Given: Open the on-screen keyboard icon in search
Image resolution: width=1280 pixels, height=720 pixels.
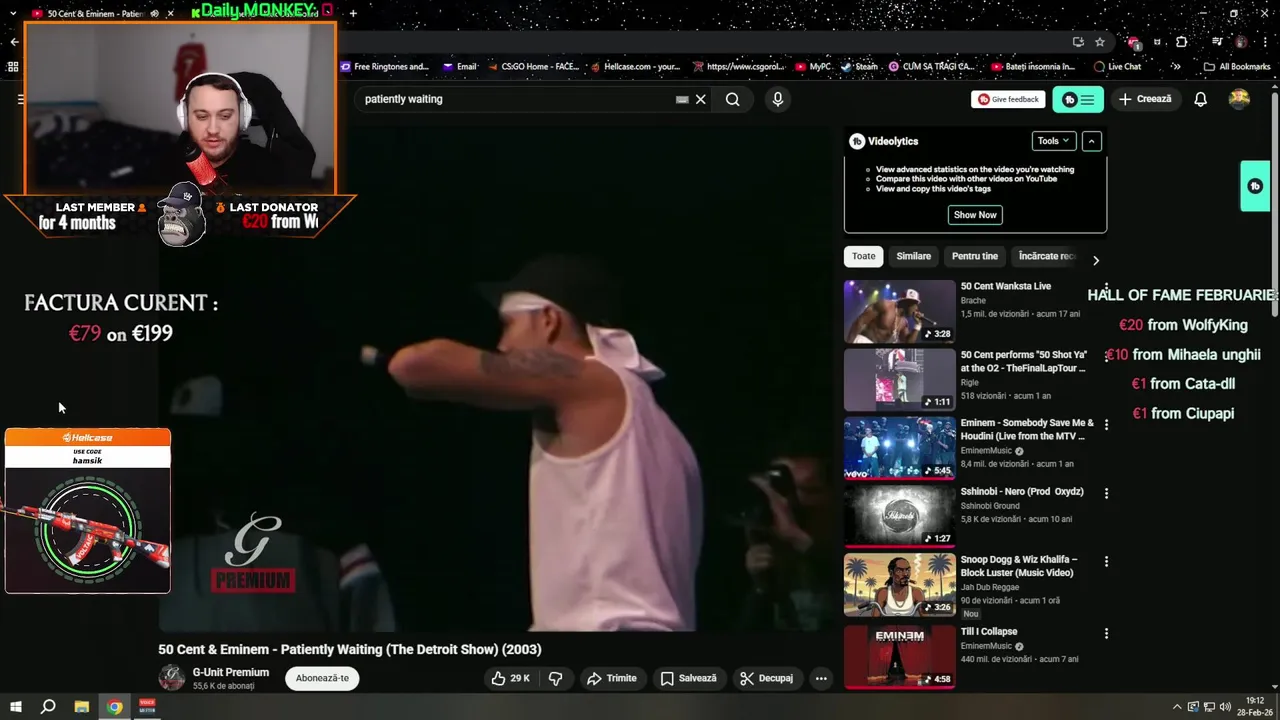Looking at the screenshot, I should click(x=682, y=99).
